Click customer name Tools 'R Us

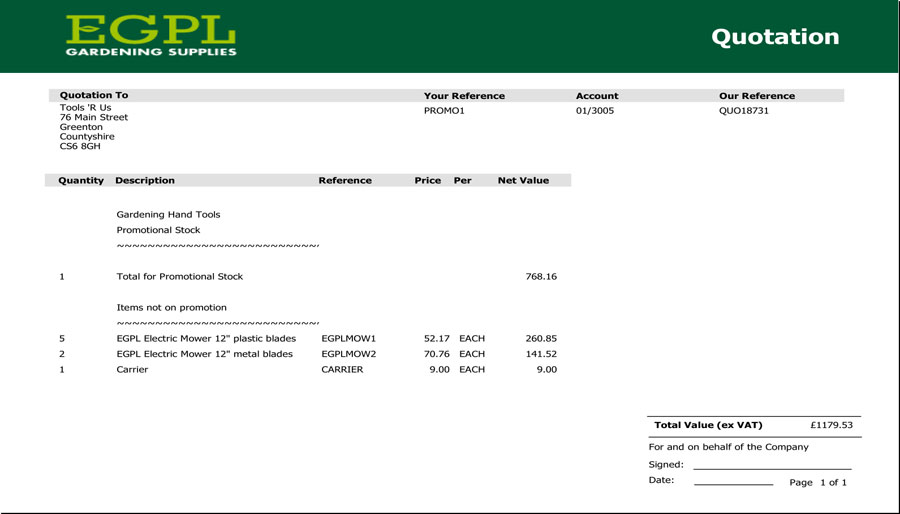86,107
